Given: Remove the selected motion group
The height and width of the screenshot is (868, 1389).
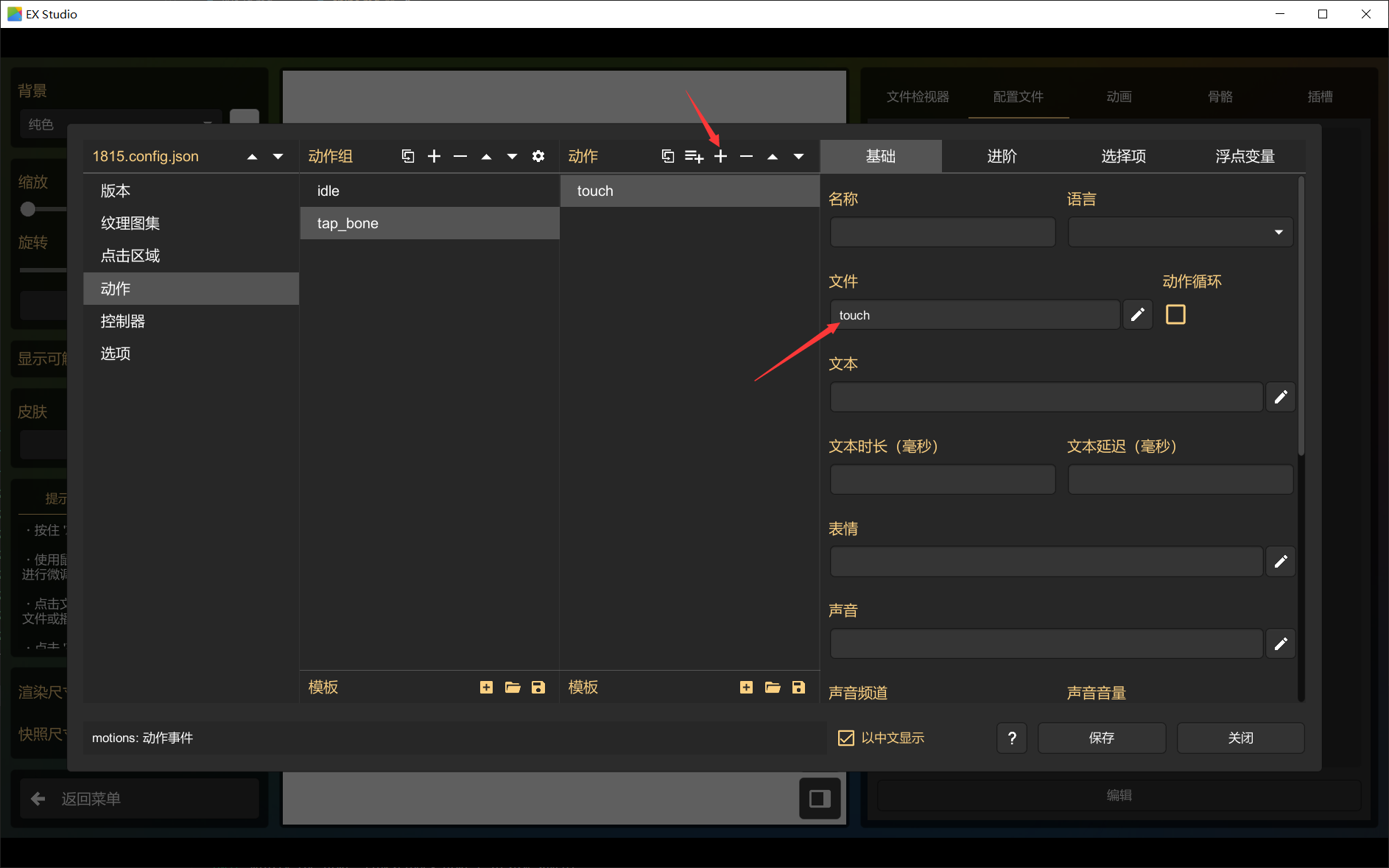Looking at the screenshot, I should pyautogui.click(x=460, y=156).
